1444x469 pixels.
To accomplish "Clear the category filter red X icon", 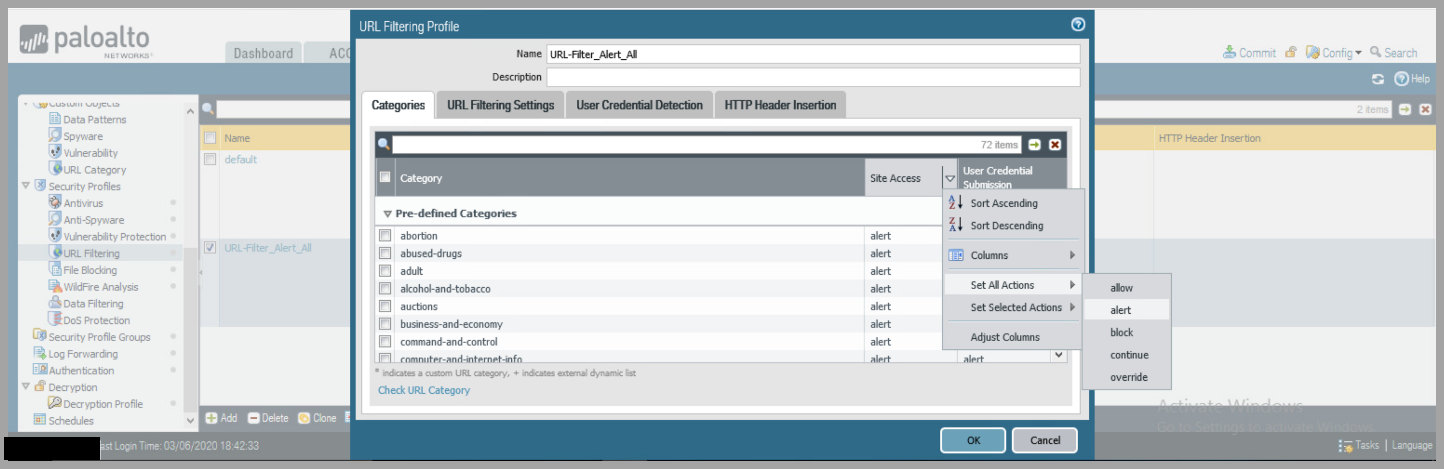I will (x=1055, y=145).
